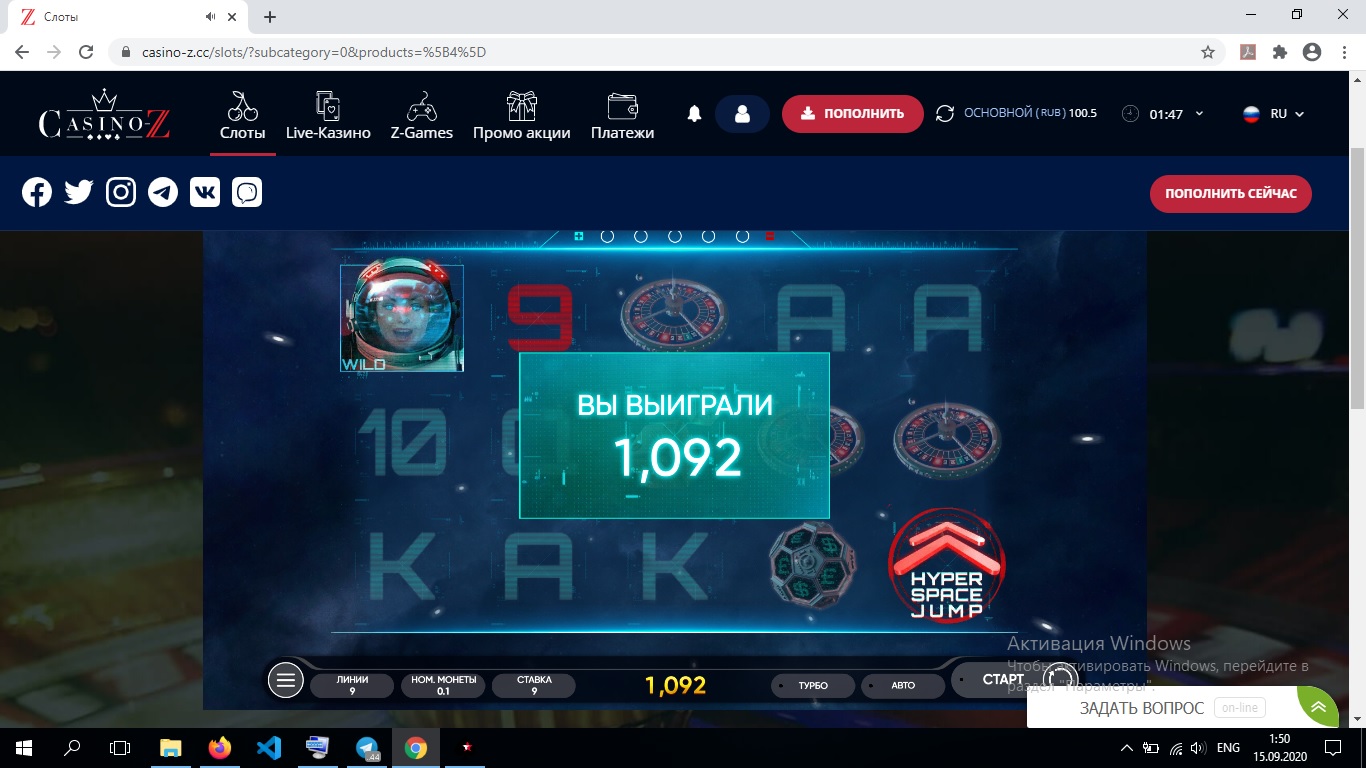Open network settings from the system tray
Screen dimensions: 1366x768
click(x=1175, y=747)
